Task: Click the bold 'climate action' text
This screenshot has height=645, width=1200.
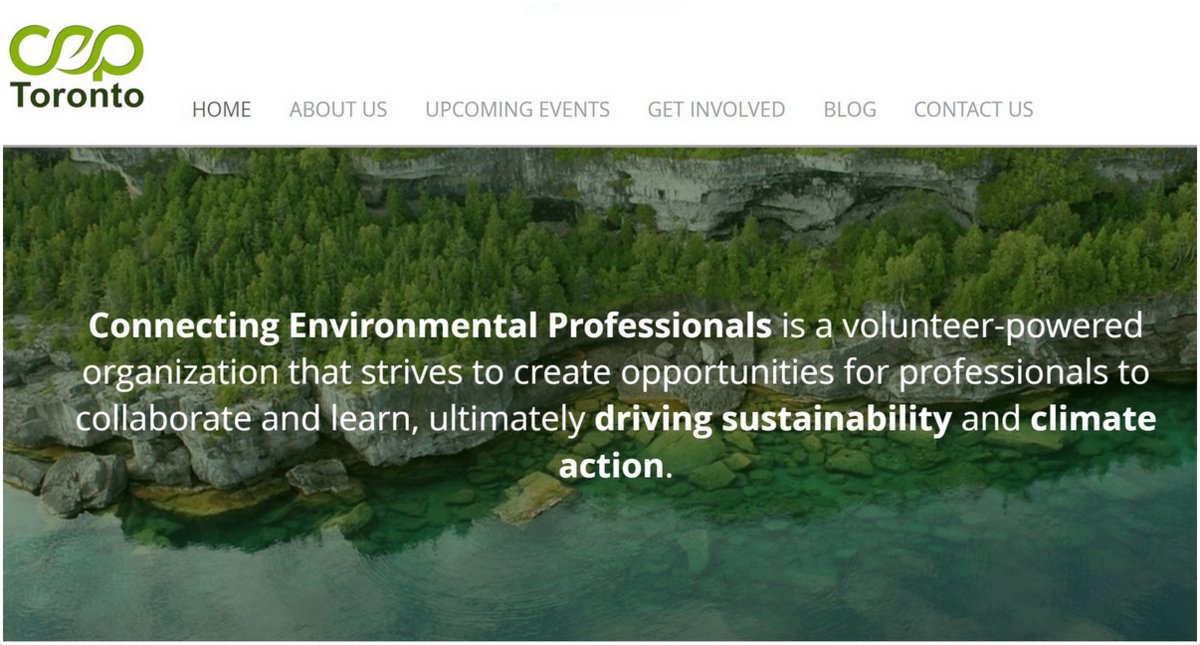Action: (x=858, y=442)
